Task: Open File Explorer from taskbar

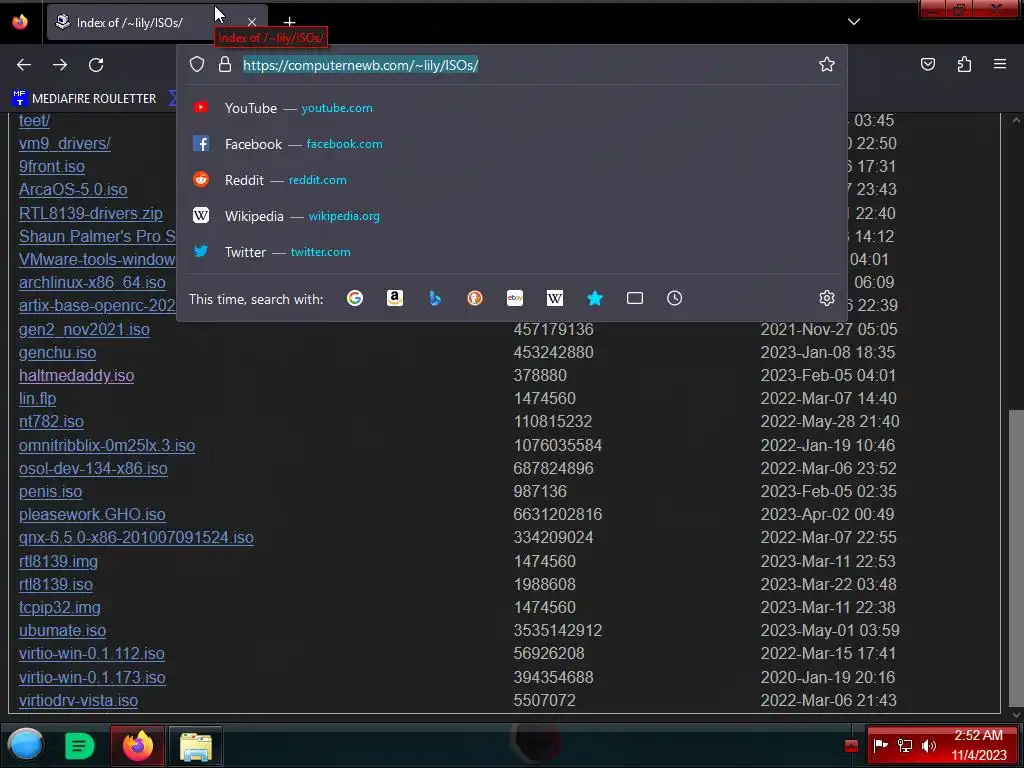Action: [x=195, y=746]
